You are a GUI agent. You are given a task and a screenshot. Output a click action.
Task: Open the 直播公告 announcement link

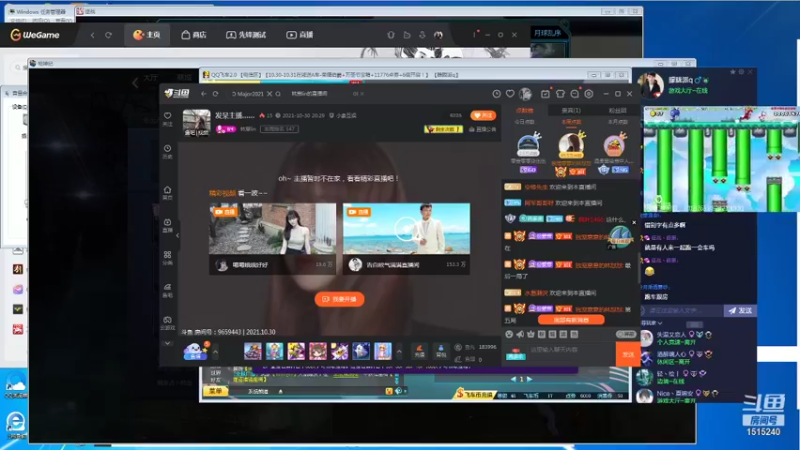click(x=482, y=130)
